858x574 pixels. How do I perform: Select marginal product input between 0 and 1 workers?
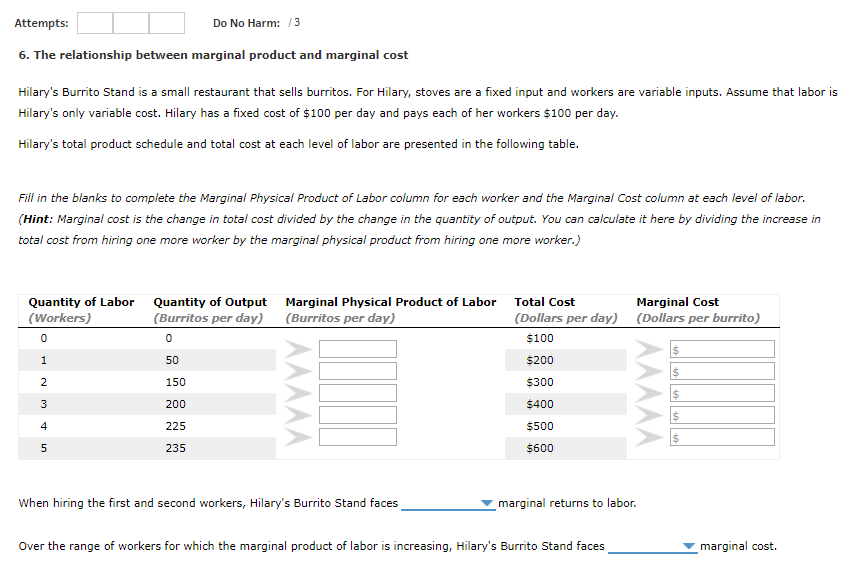click(x=358, y=349)
